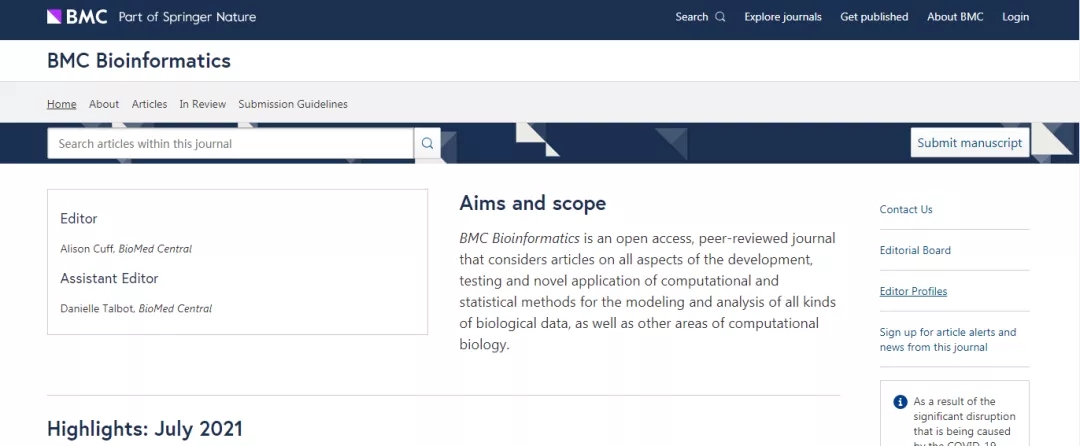Open the Get published menu
This screenshot has width=1080, height=446.
[x=874, y=17]
